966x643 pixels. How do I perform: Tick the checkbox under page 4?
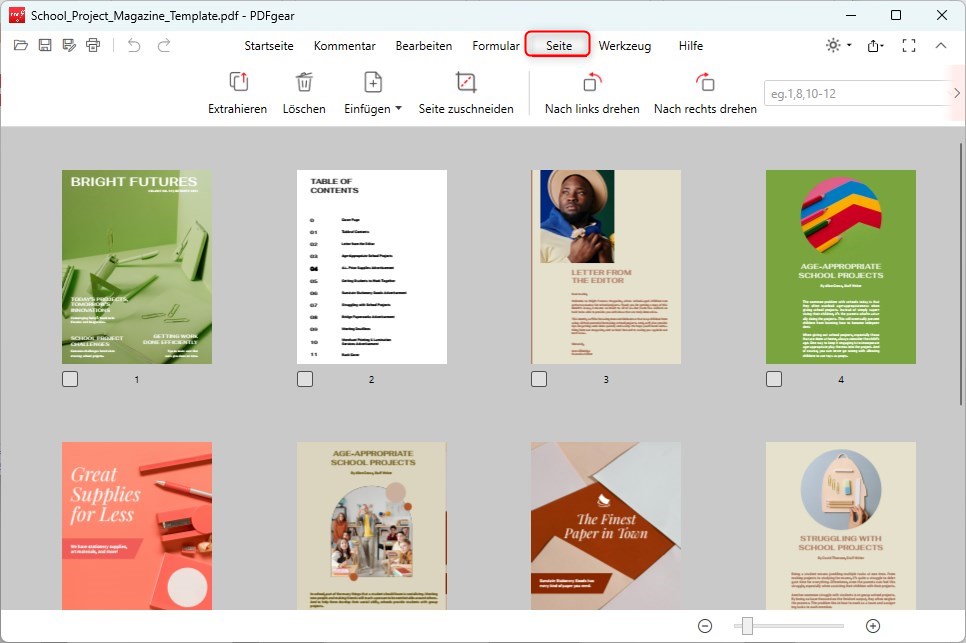pos(774,379)
